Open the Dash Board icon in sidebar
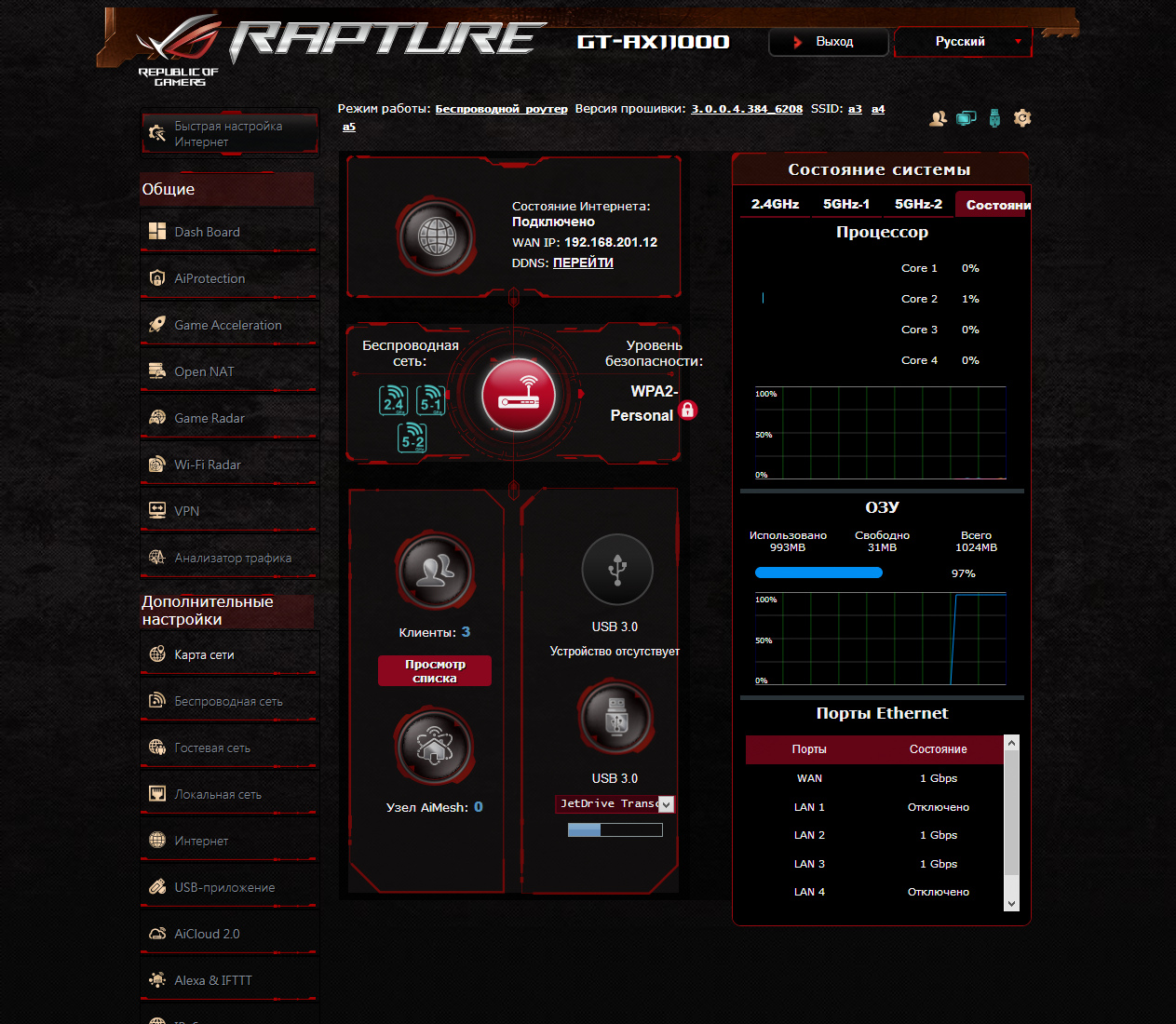Viewport: 1176px width, 1024px height. tap(157, 232)
